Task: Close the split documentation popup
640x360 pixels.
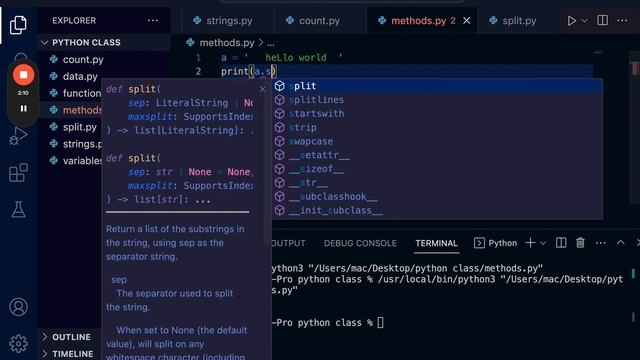Action: click(x=262, y=89)
